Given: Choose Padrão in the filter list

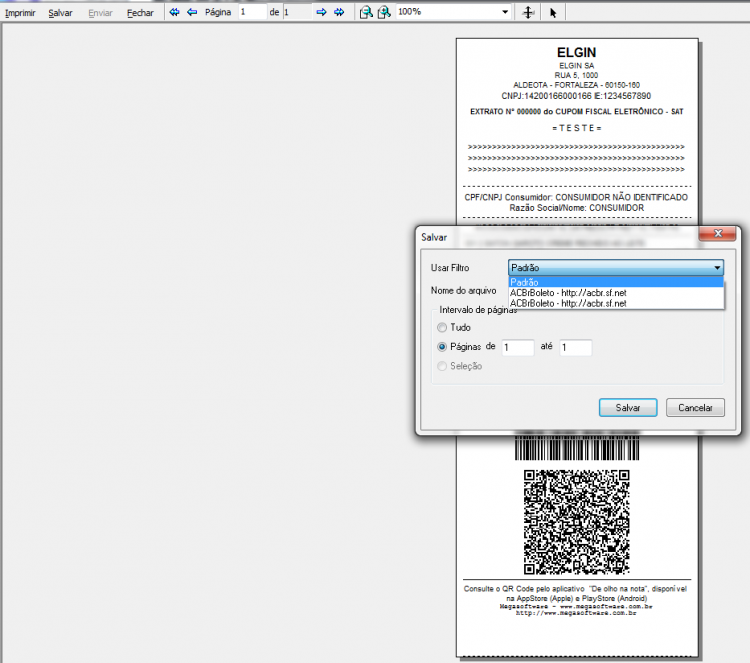Looking at the screenshot, I should (616, 282).
